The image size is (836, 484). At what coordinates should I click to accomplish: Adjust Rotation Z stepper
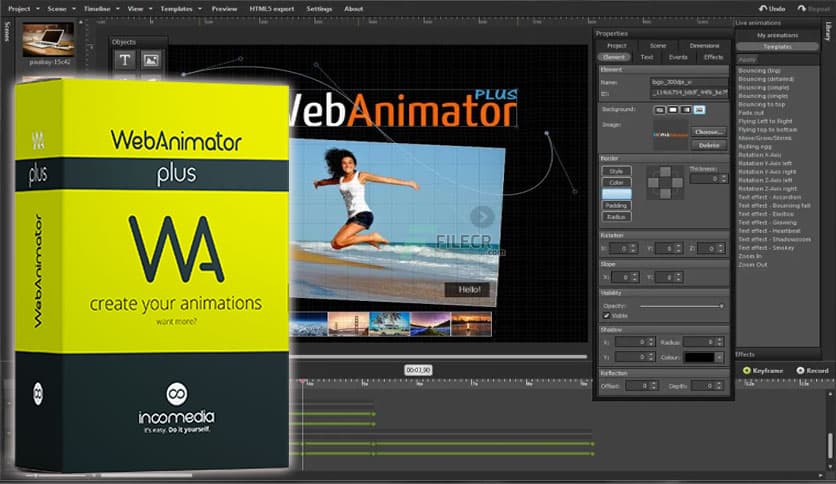pos(721,248)
